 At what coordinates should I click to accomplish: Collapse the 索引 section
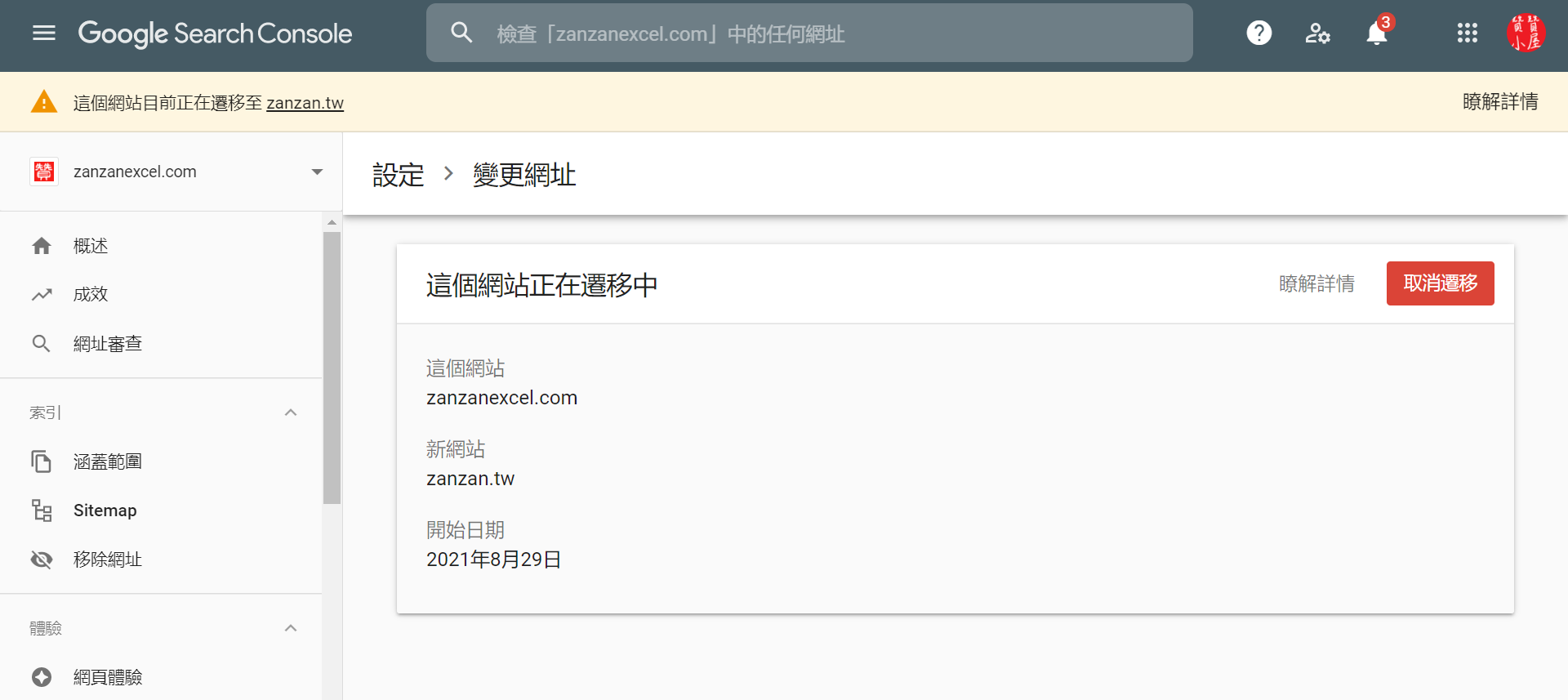(x=291, y=412)
